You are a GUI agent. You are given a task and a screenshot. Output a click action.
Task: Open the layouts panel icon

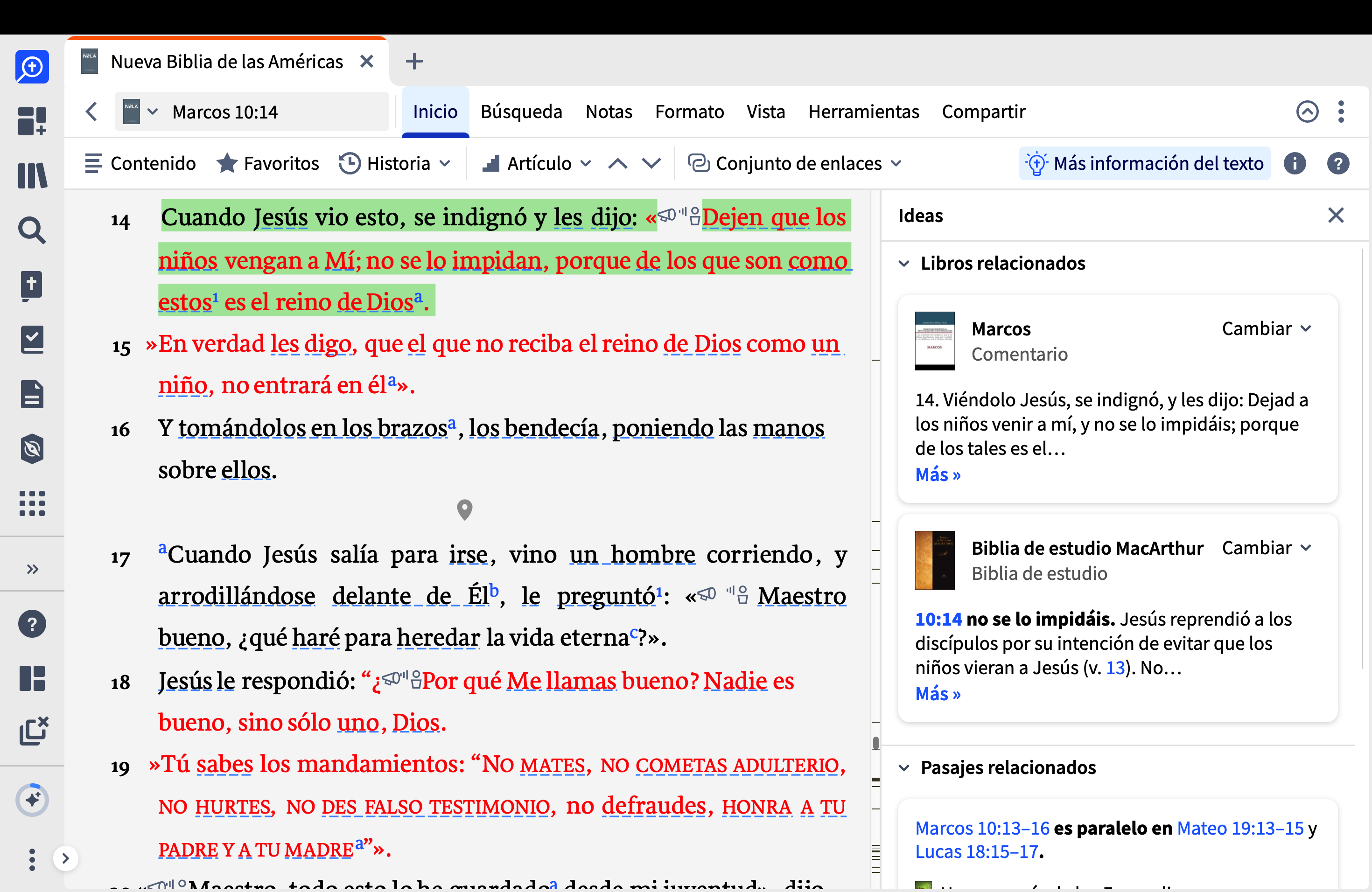(x=32, y=678)
